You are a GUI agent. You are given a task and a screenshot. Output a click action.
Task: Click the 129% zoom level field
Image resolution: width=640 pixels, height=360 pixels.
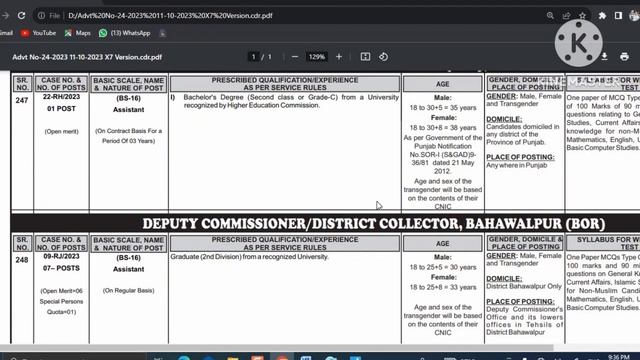[x=317, y=57]
